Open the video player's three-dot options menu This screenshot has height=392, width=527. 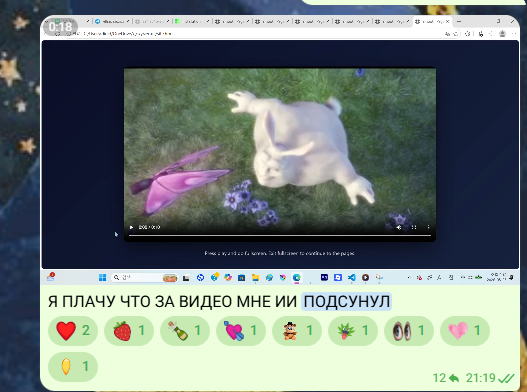pos(429,227)
